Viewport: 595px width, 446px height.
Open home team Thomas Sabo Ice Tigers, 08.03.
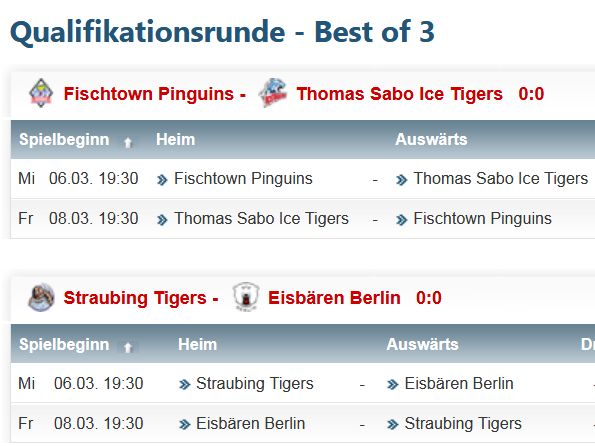coord(261,219)
